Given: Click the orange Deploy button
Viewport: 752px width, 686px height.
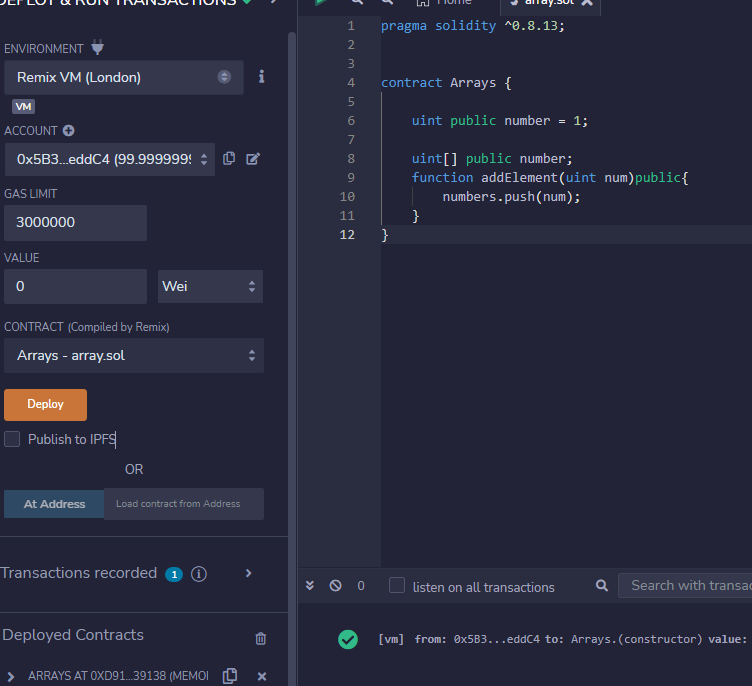Looking at the screenshot, I should click(46, 404).
